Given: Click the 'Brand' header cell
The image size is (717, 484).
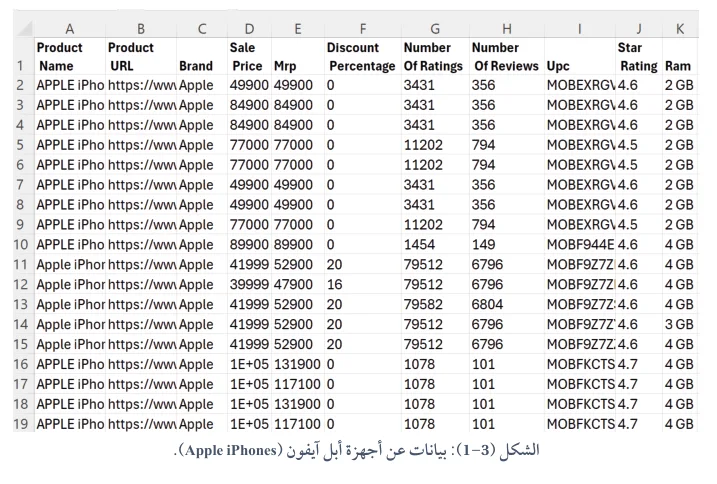Looking at the screenshot, I should 202,57.
